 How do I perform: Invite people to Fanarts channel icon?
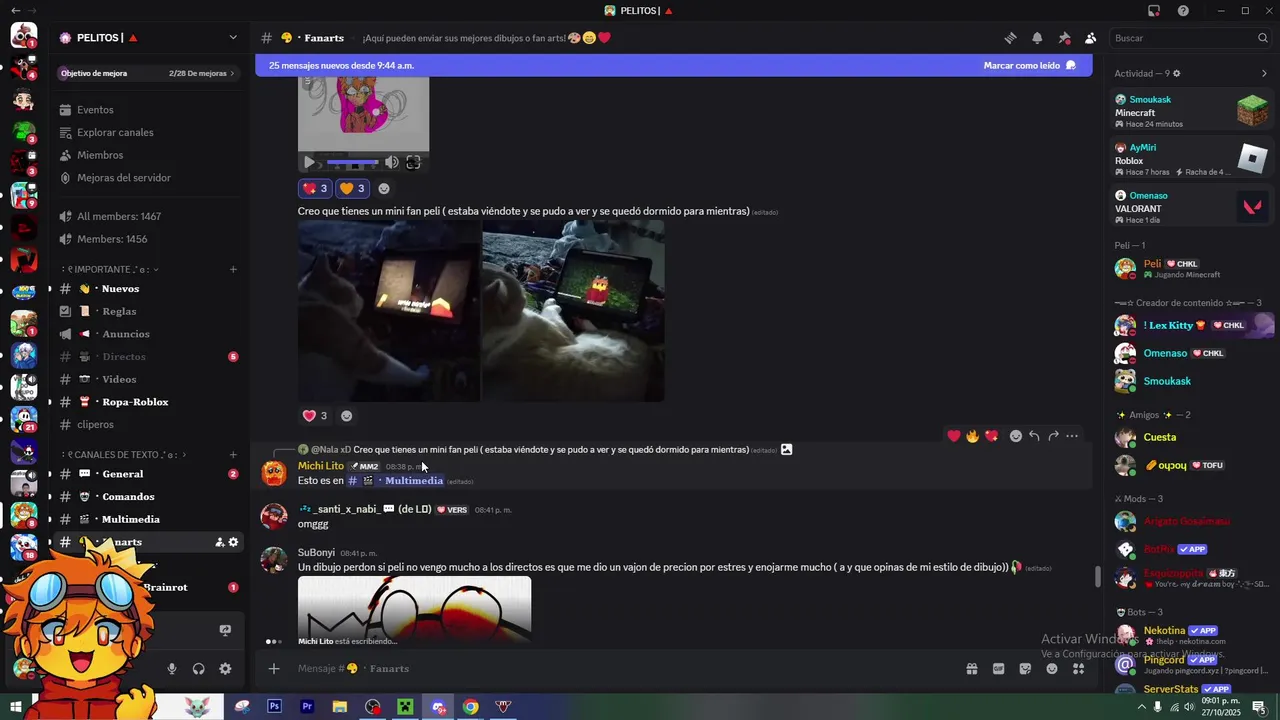(219, 542)
